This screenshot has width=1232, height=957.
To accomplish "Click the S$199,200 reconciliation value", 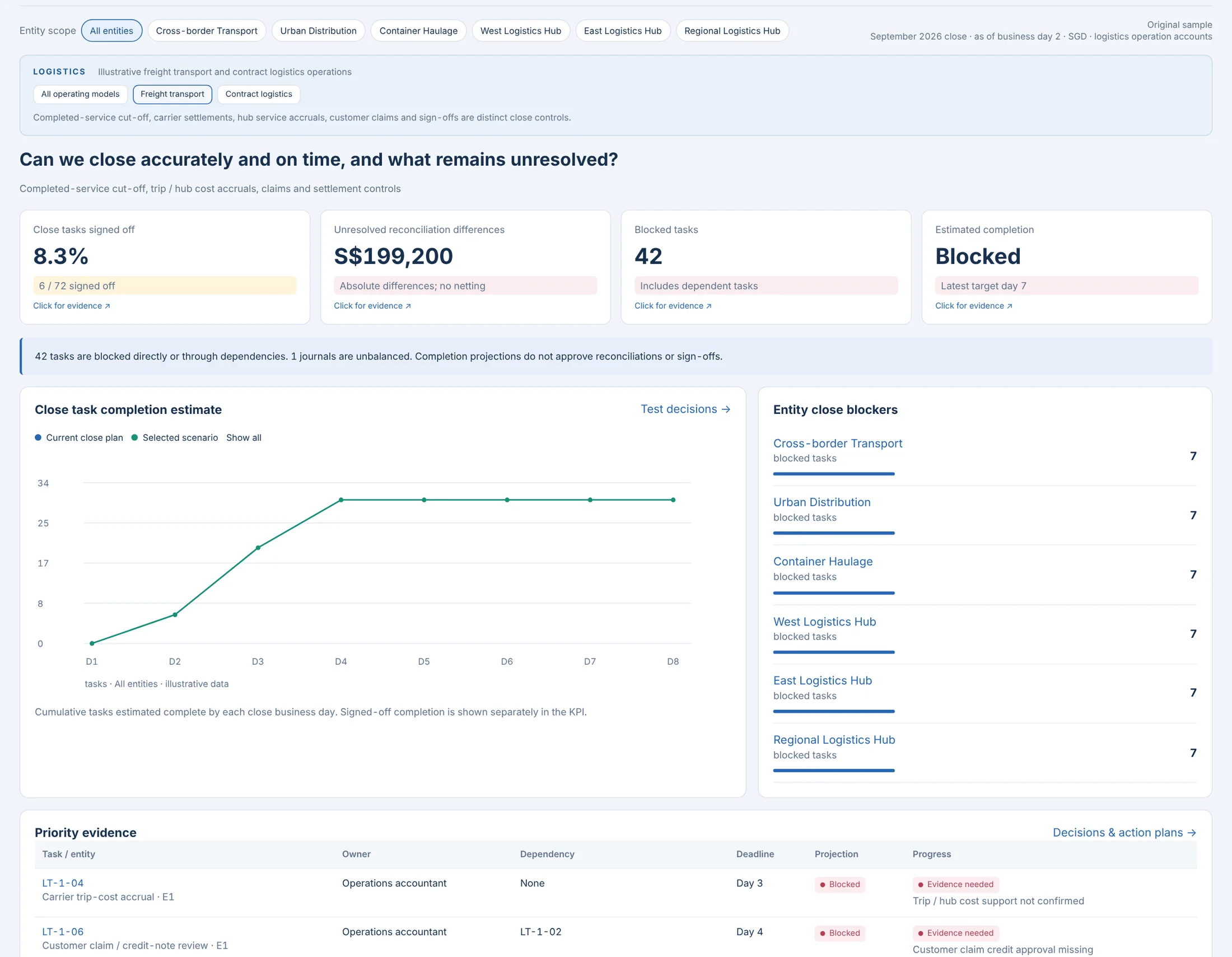I will click(393, 256).
